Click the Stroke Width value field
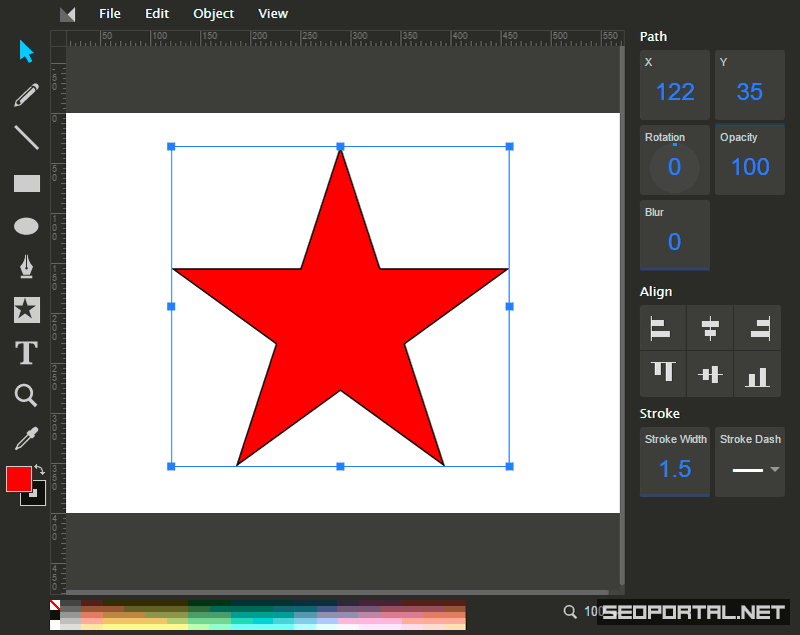 coord(675,469)
